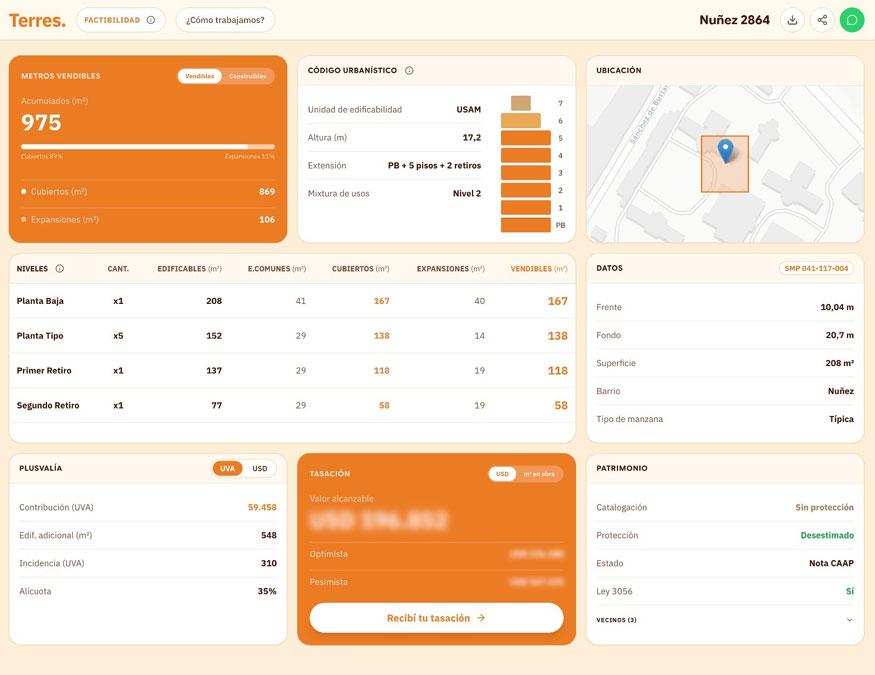
Task: Click the SMP 041-117-004 badge
Action: click(817, 268)
